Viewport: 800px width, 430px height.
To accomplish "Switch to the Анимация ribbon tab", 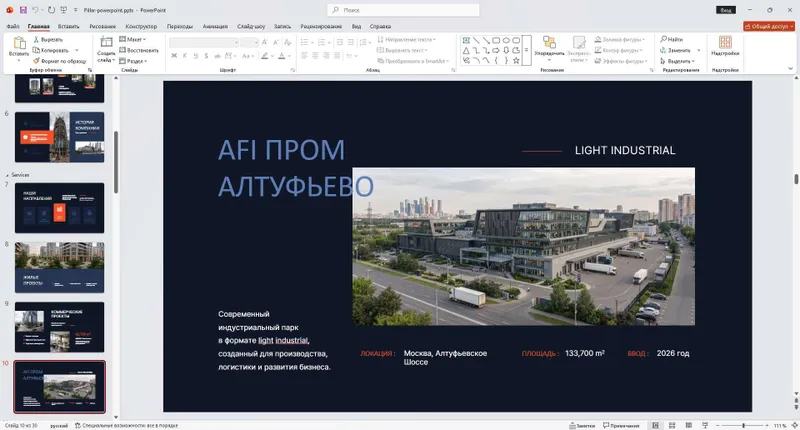I will pos(215,26).
